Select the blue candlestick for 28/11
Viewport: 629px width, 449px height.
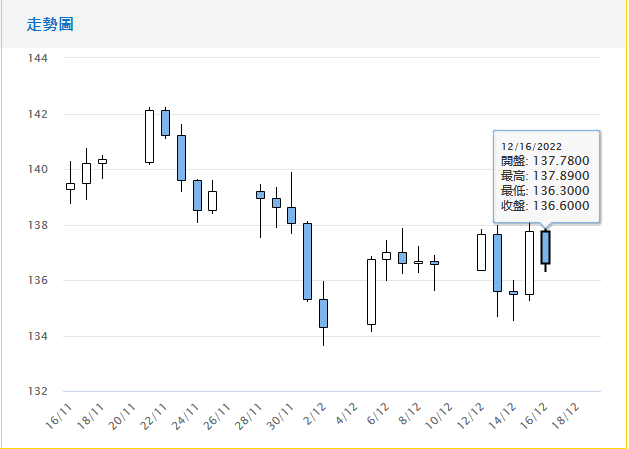[260, 195]
